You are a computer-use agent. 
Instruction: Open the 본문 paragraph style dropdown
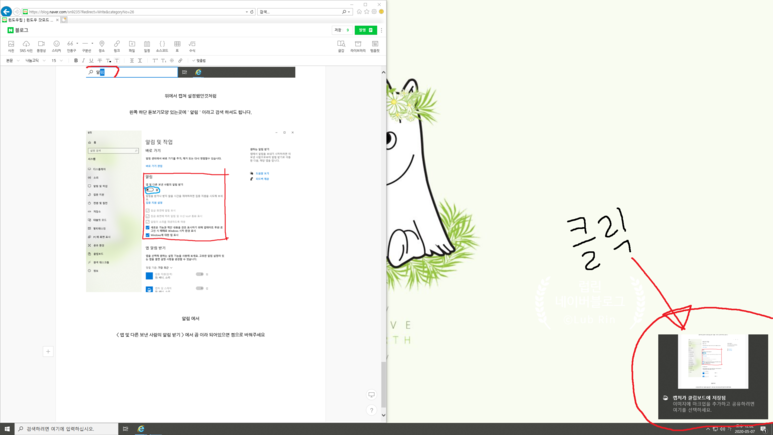pyautogui.click(x=12, y=61)
